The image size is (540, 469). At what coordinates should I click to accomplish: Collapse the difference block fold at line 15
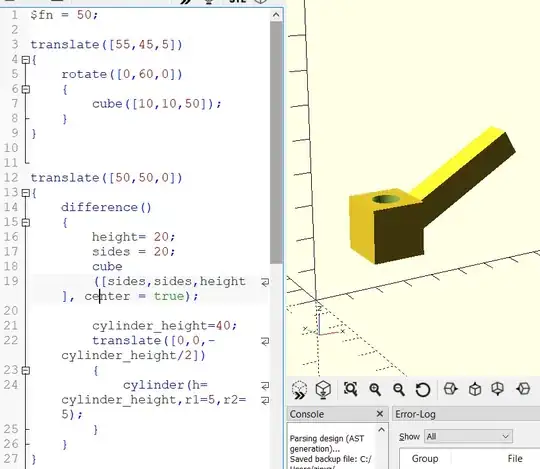(25, 222)
